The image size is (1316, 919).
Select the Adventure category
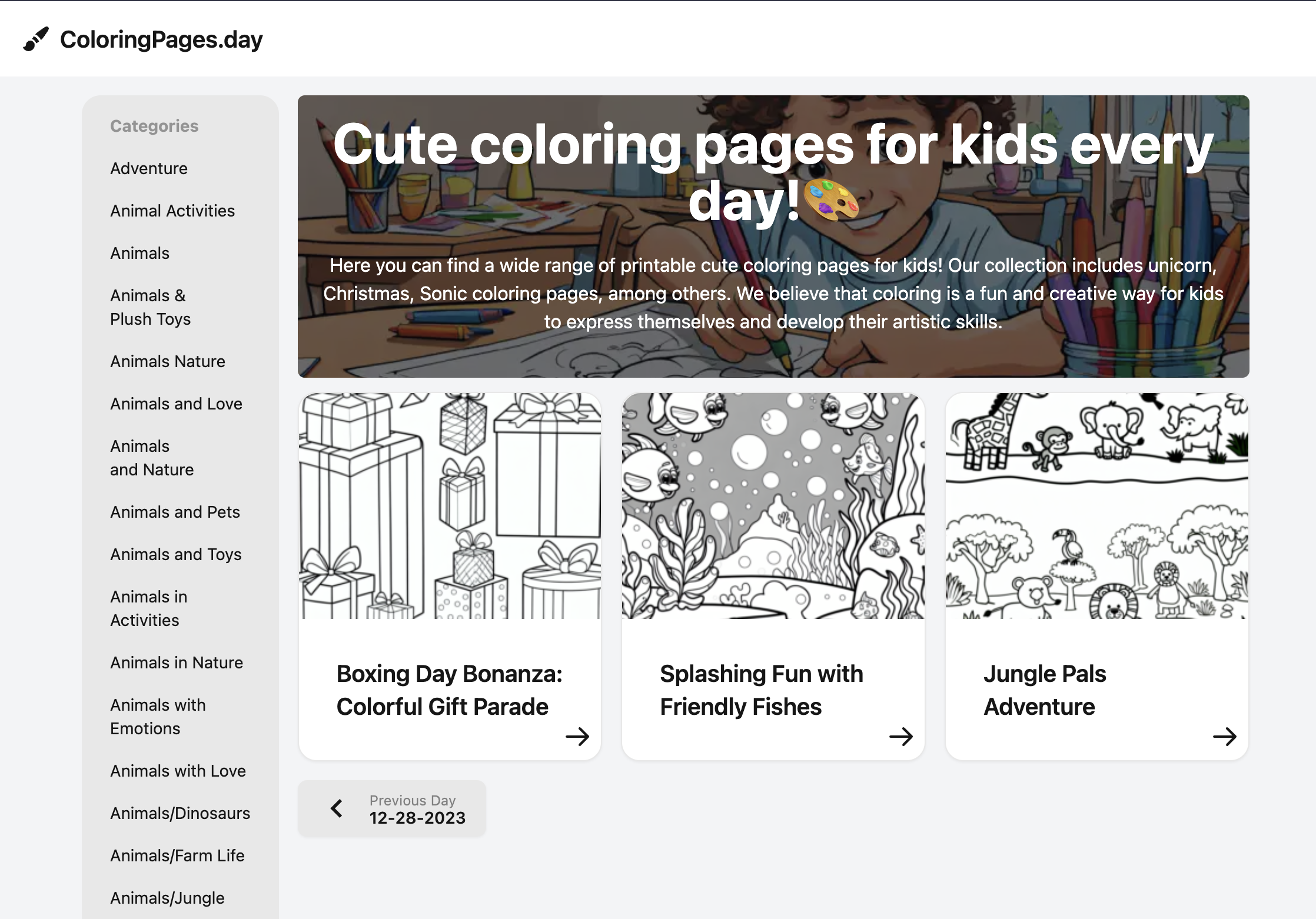coord(149,168)
